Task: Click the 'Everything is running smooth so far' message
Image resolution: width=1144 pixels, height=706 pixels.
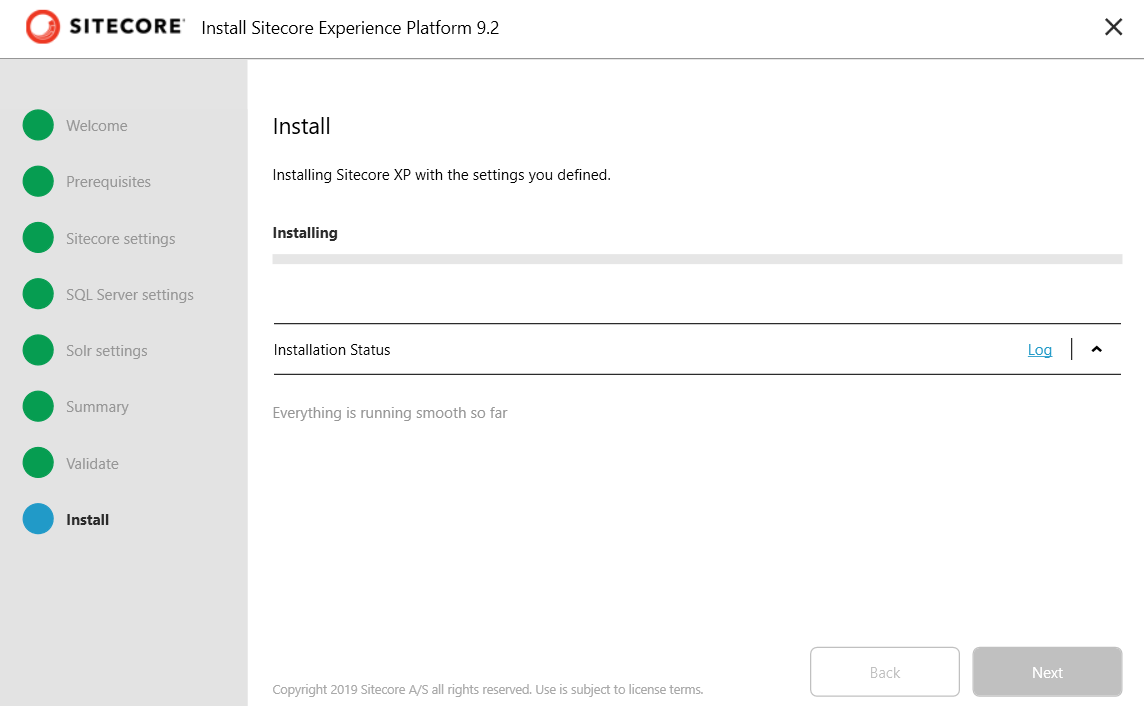Action: 390,413
